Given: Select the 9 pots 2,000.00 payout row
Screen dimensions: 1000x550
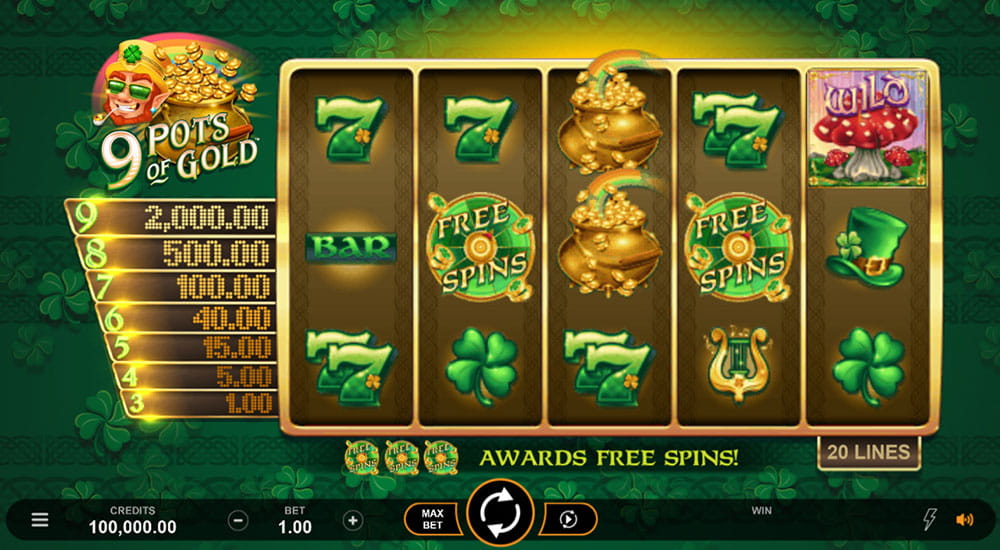Looking at the screenshot, I should (x=171, y=218).
